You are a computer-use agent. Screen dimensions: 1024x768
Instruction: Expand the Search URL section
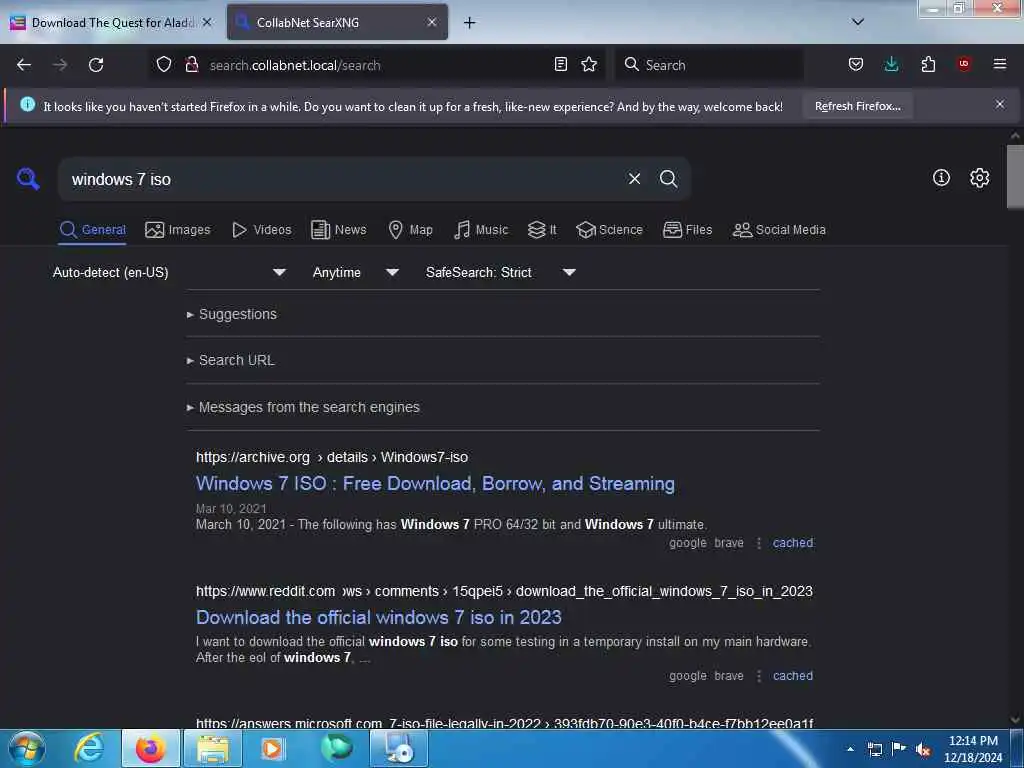click(x=231, y=360)
